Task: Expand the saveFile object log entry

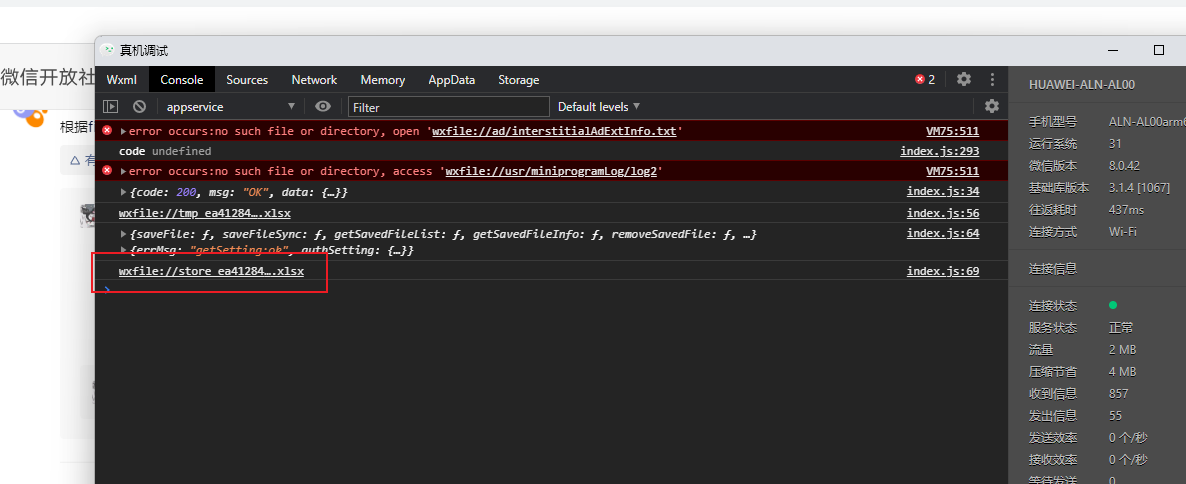Action: click(x=123, y=234)
